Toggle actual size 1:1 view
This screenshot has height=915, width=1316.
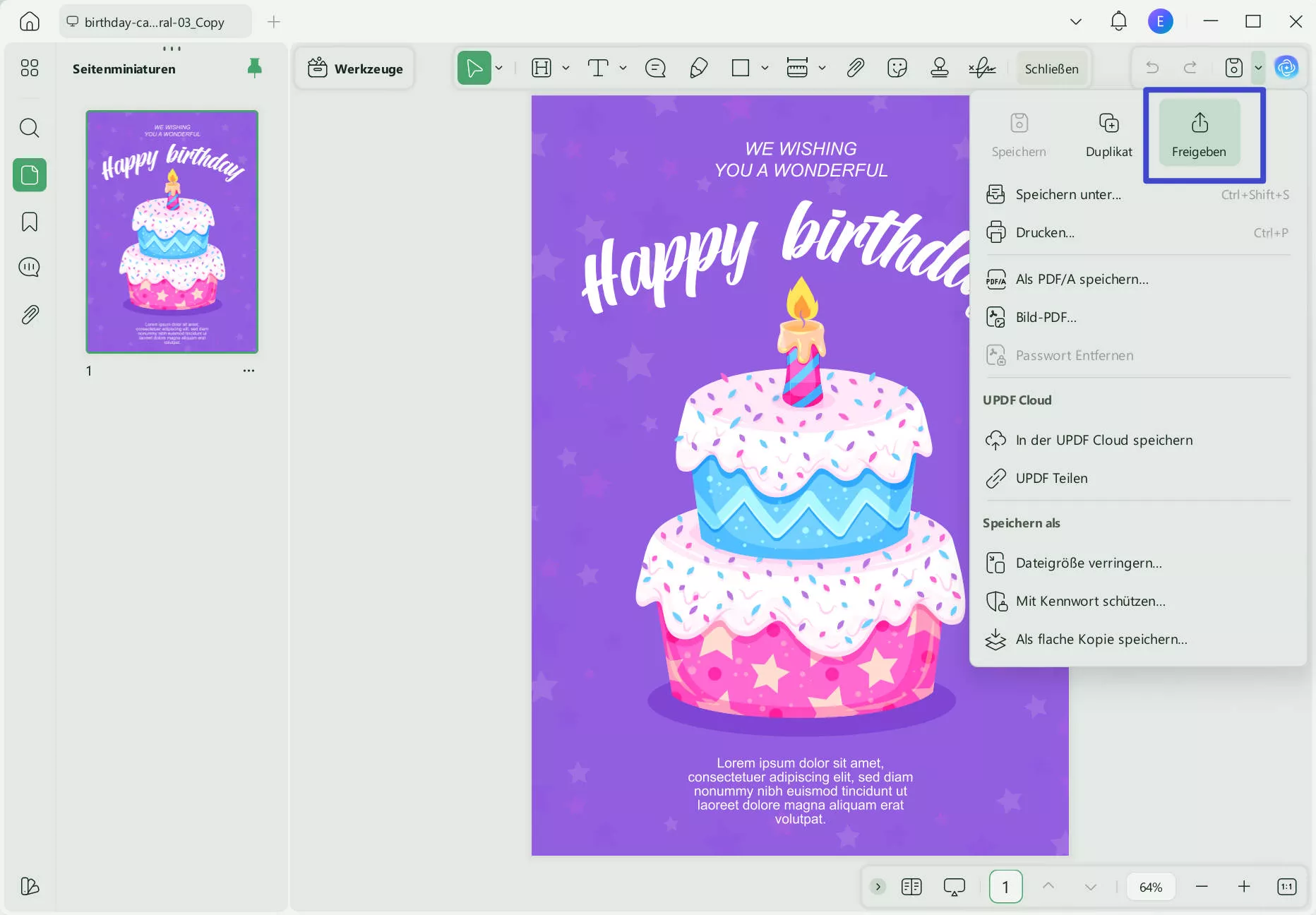pos(1286,887)
